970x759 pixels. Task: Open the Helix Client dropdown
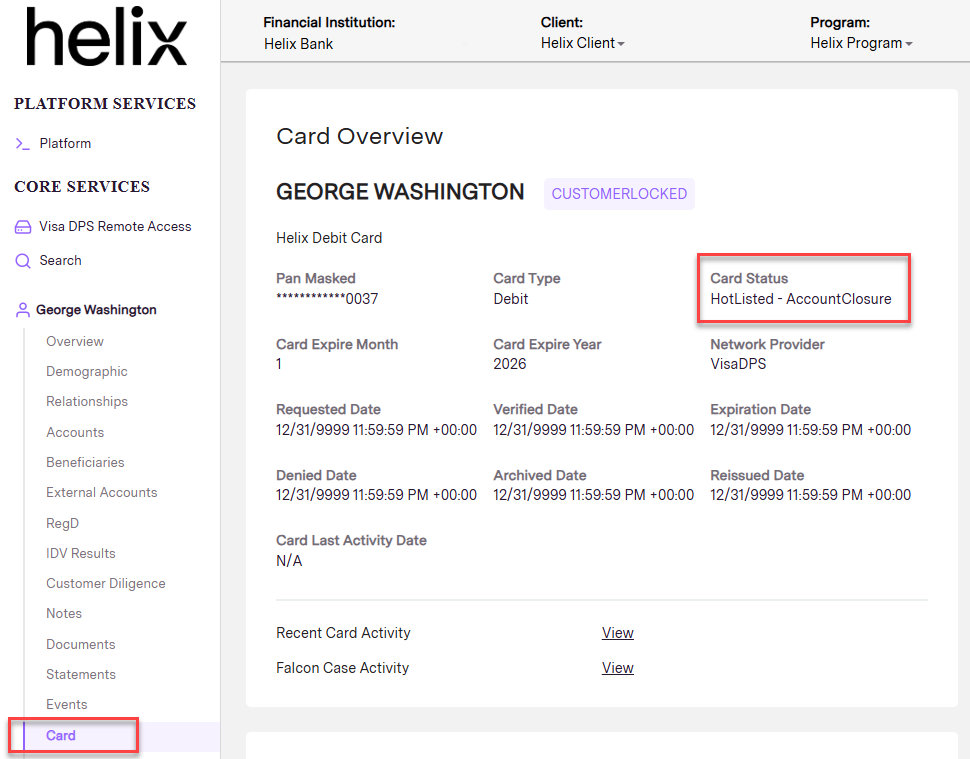click(582, 44)
